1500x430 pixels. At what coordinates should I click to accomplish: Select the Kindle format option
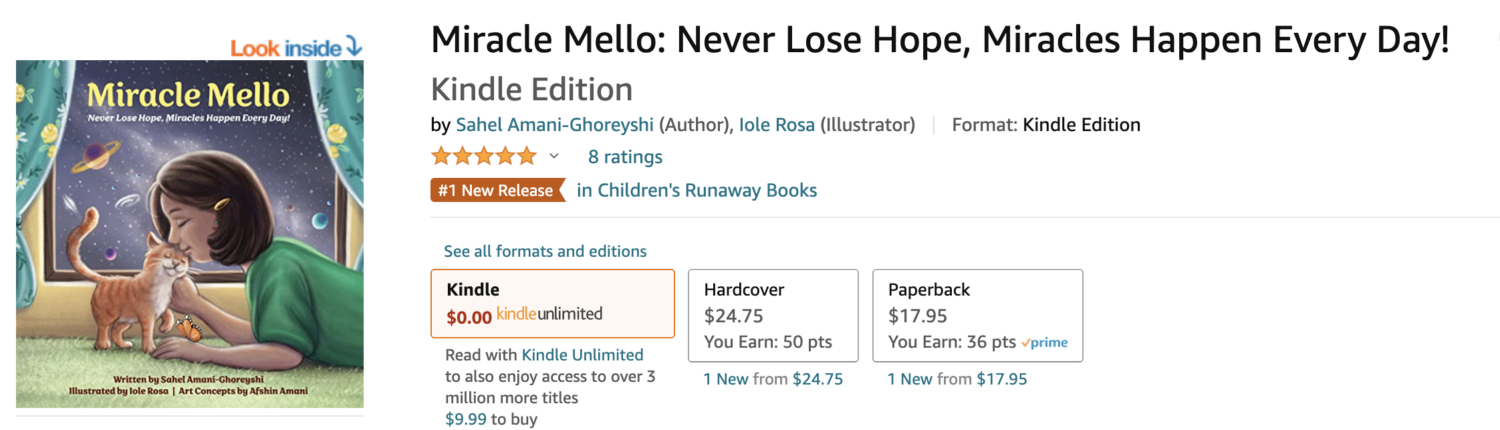pos(553,303)
